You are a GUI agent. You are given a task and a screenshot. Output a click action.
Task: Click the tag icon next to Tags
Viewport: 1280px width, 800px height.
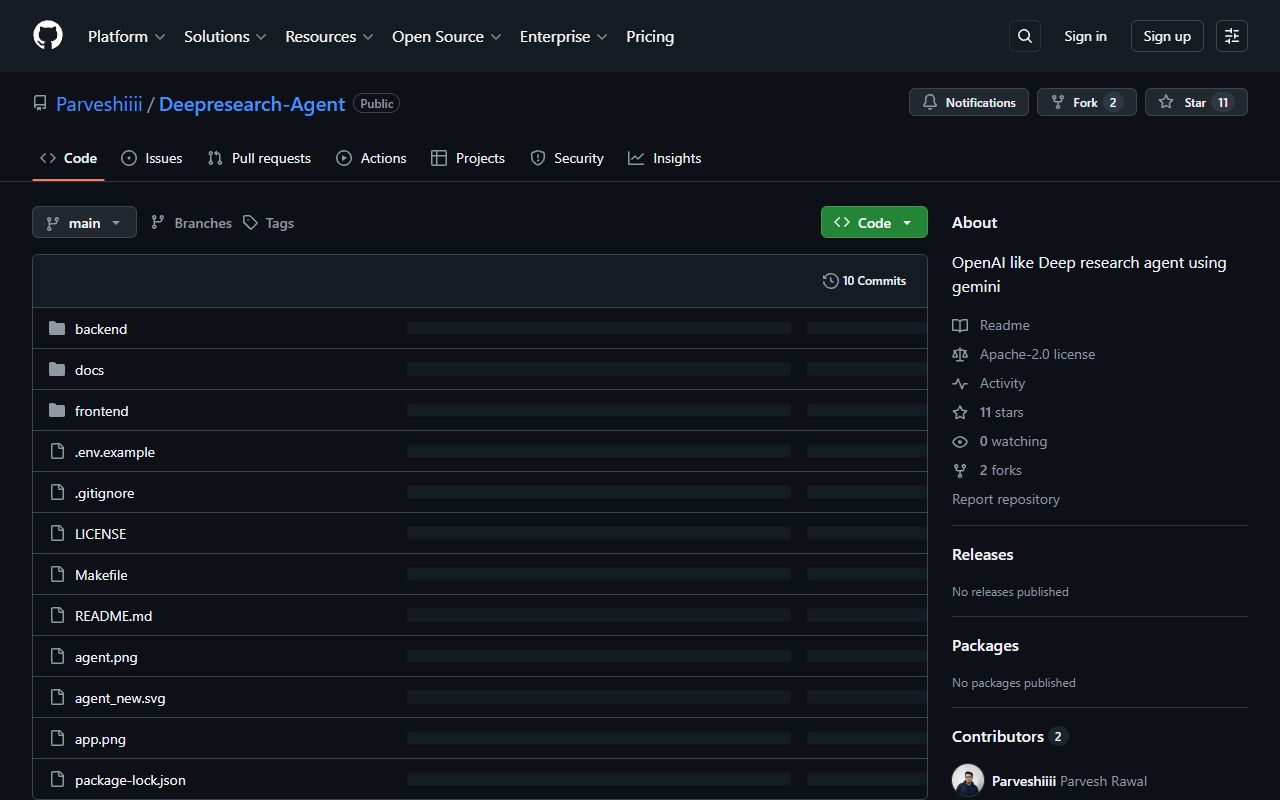pos(250,222)
